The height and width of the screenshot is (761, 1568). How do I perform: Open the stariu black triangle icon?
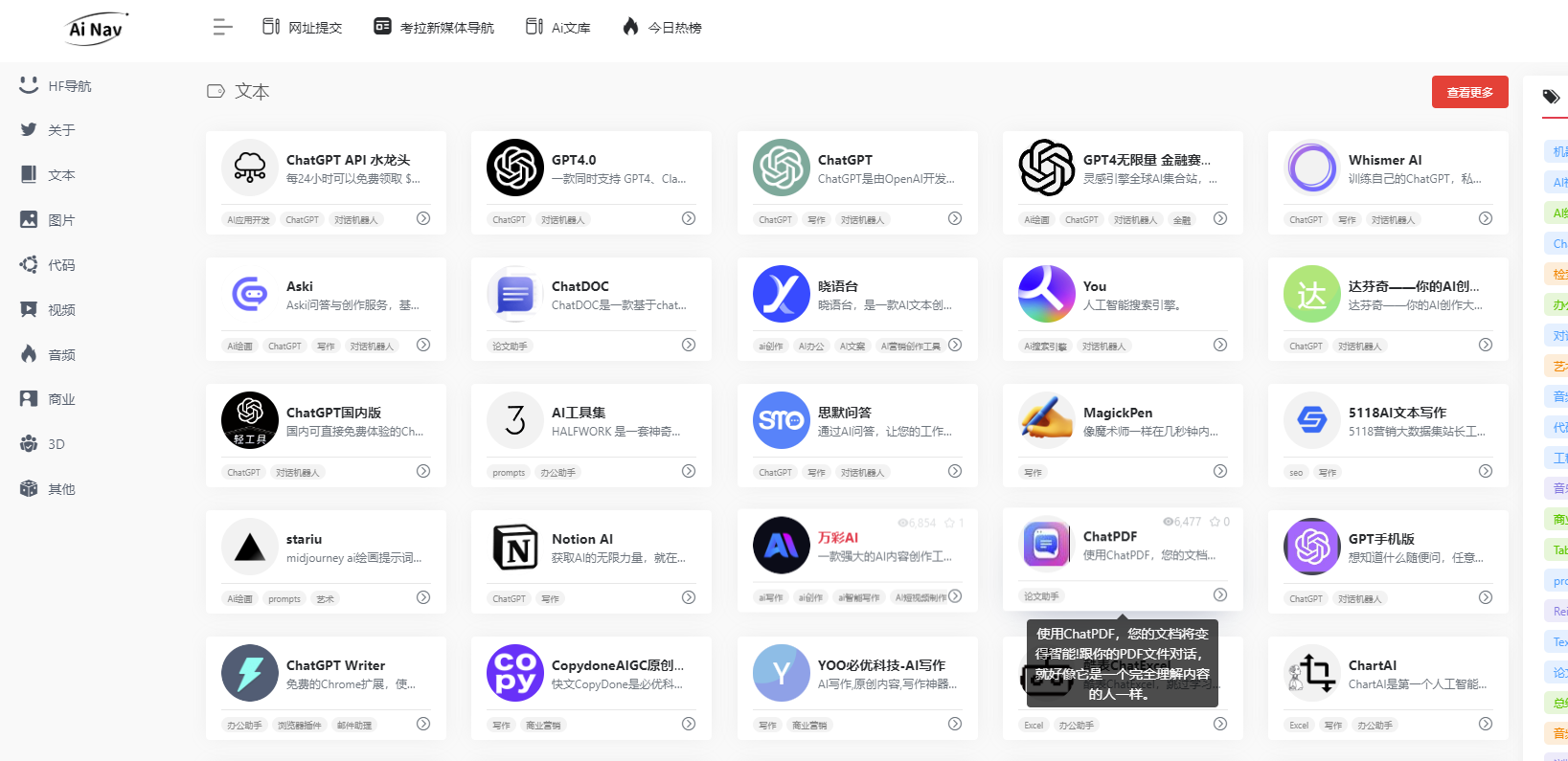click(250, 547)
